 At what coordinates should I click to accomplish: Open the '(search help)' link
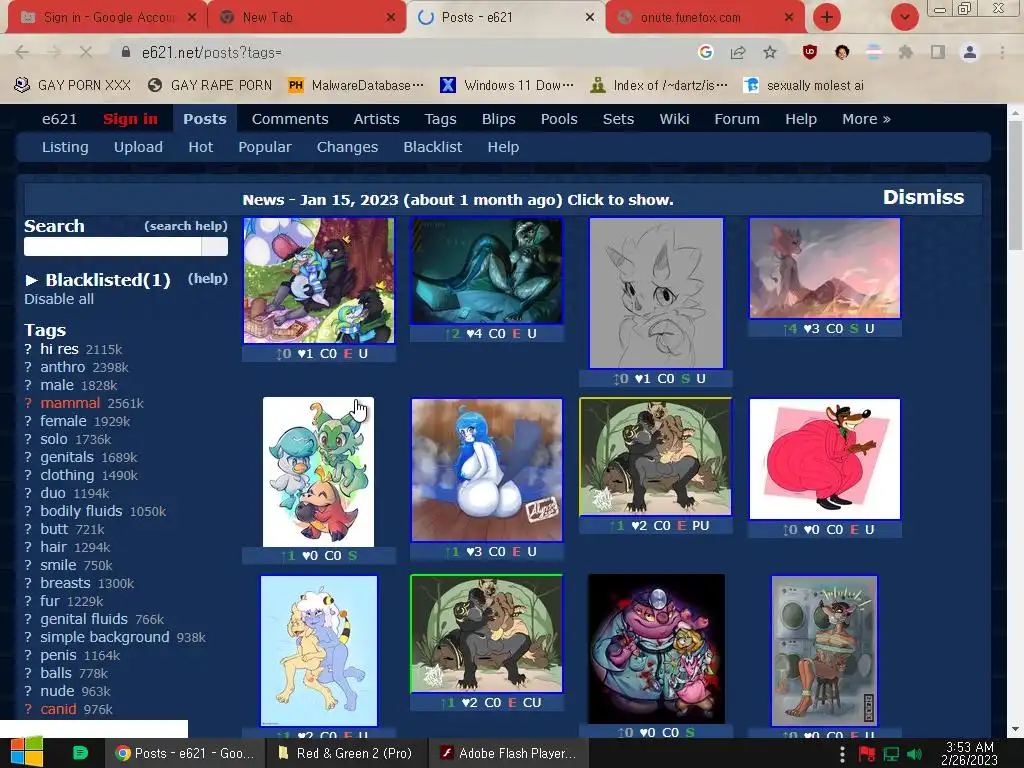coord(185,226)
